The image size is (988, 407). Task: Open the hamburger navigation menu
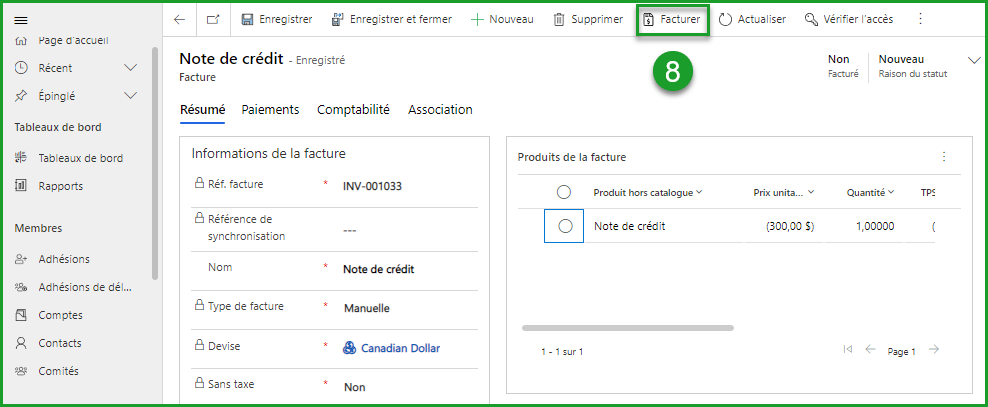[x=21, y=20]
